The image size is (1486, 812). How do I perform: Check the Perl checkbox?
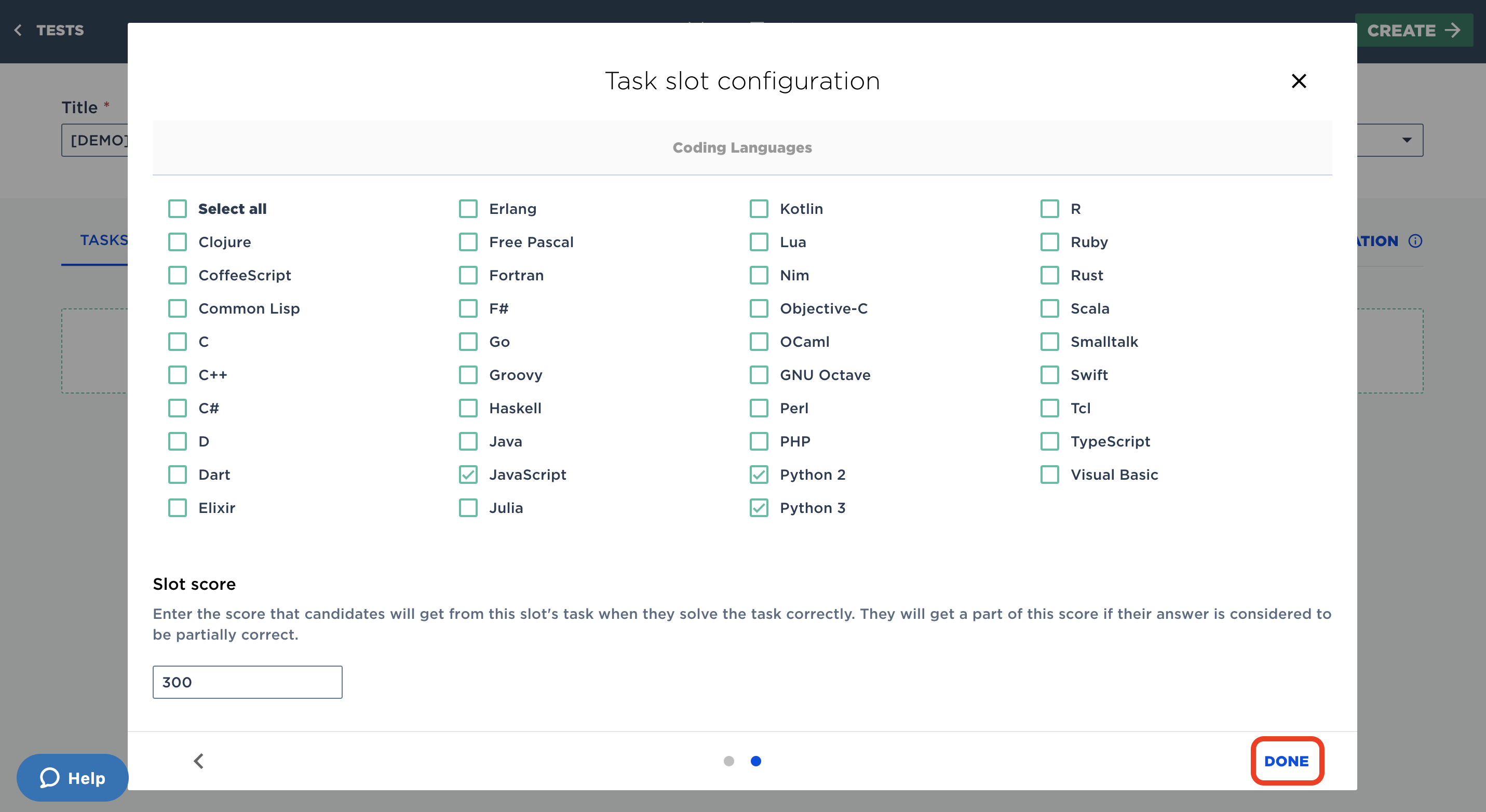click(x=759, y=408)
